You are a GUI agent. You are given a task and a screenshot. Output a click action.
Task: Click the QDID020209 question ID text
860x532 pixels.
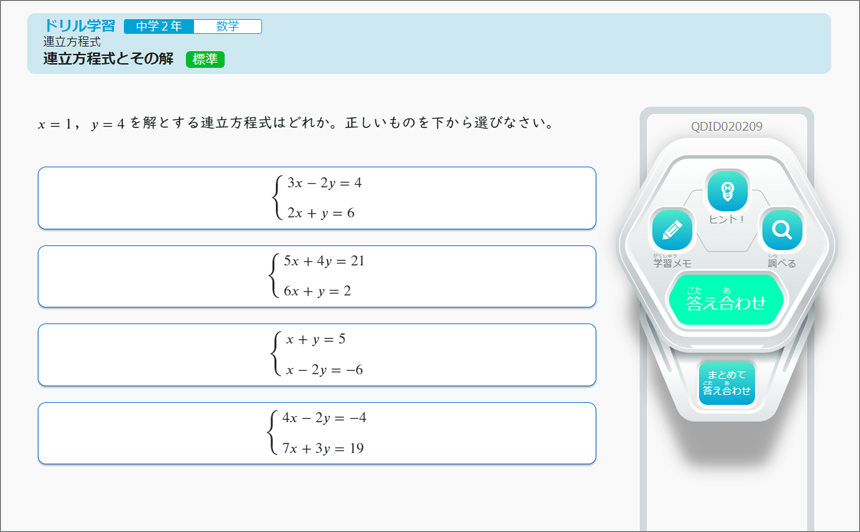click(727, 127)
